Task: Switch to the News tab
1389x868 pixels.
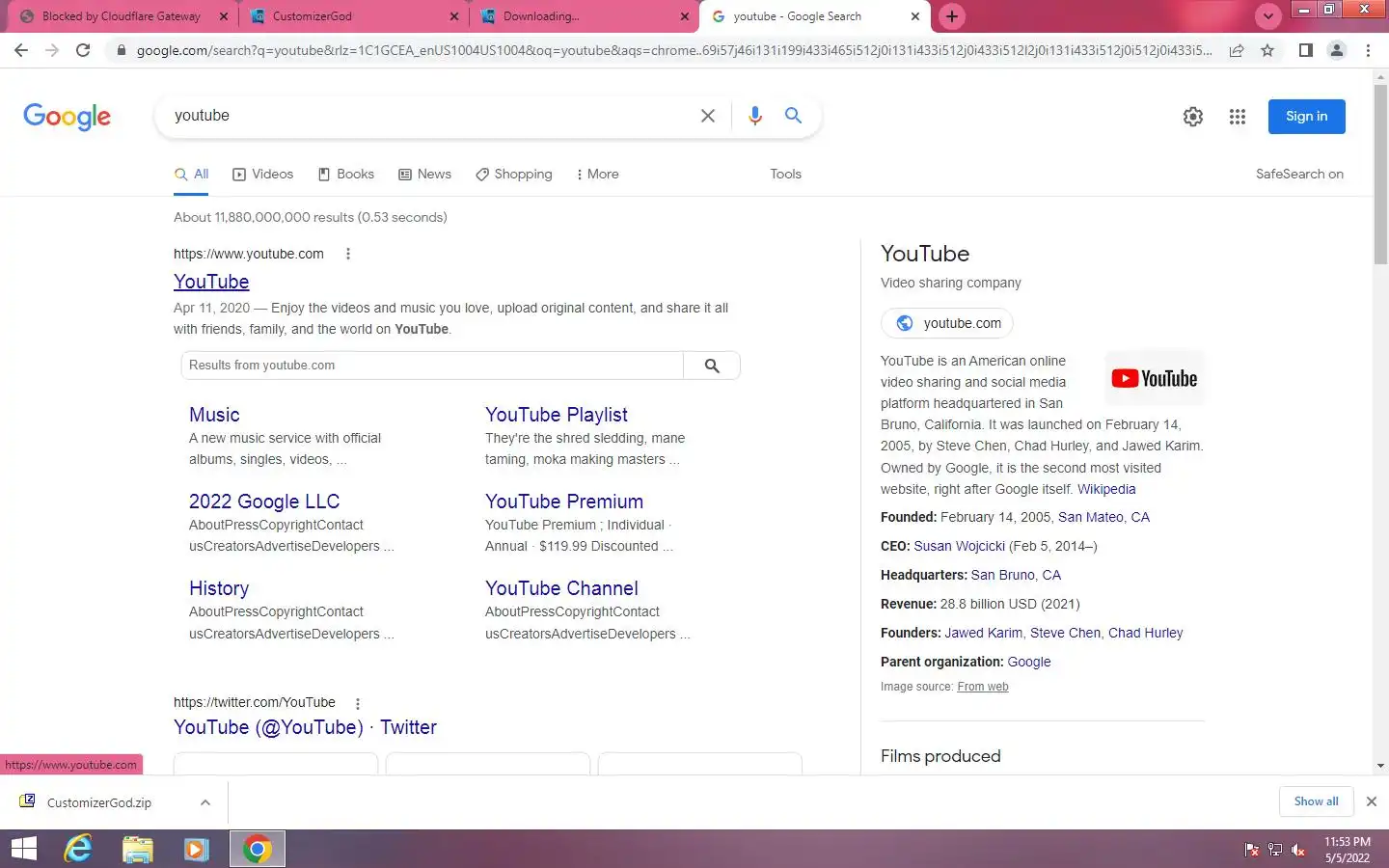Action: pos(424,175)
